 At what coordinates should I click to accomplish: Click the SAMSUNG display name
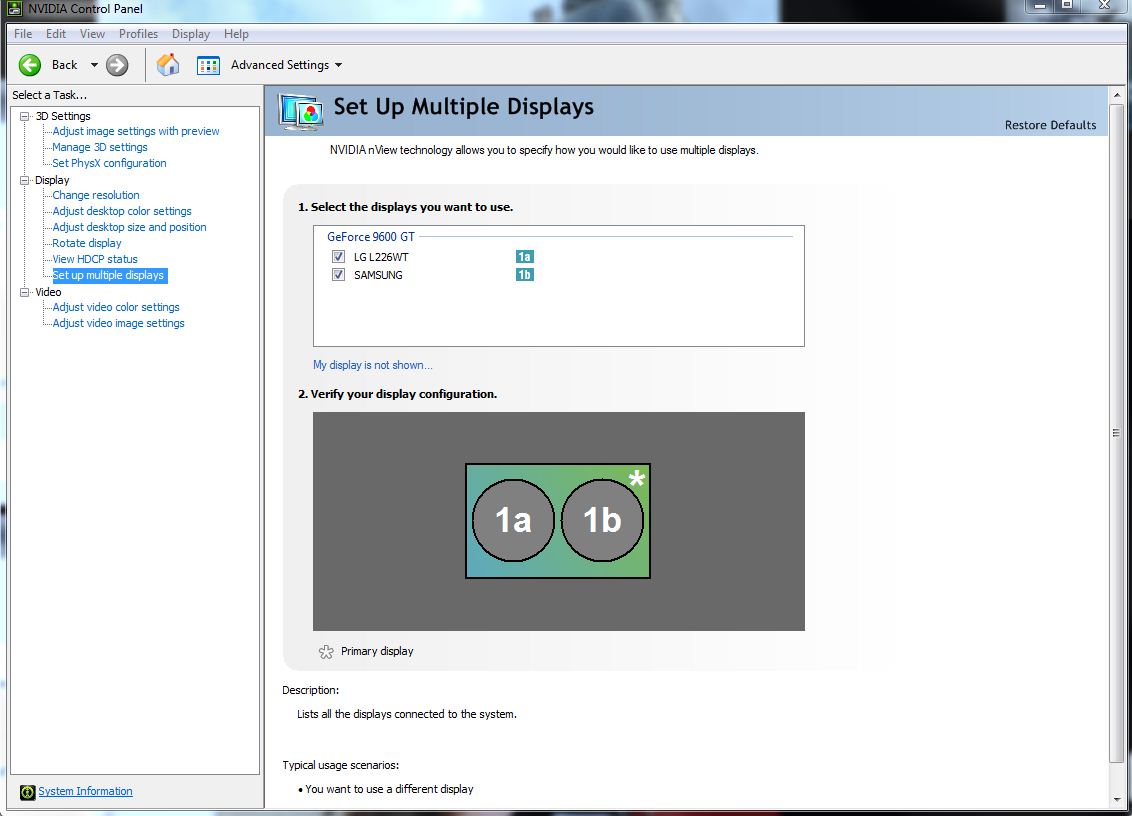378,275
